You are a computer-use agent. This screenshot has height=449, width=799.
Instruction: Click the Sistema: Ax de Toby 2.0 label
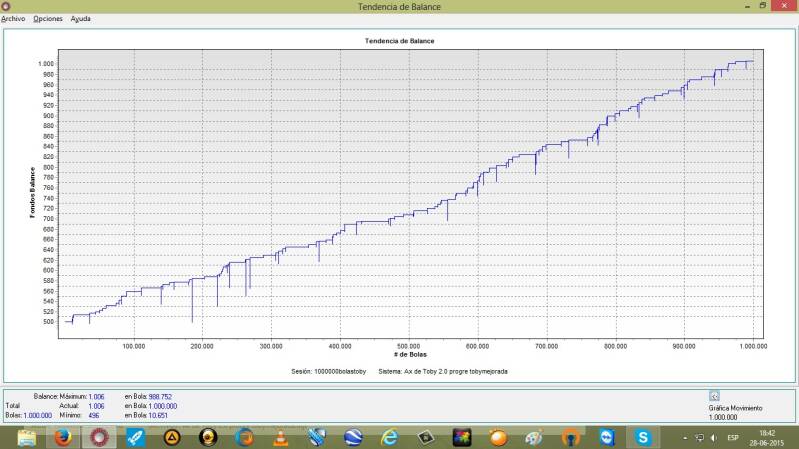443,372
